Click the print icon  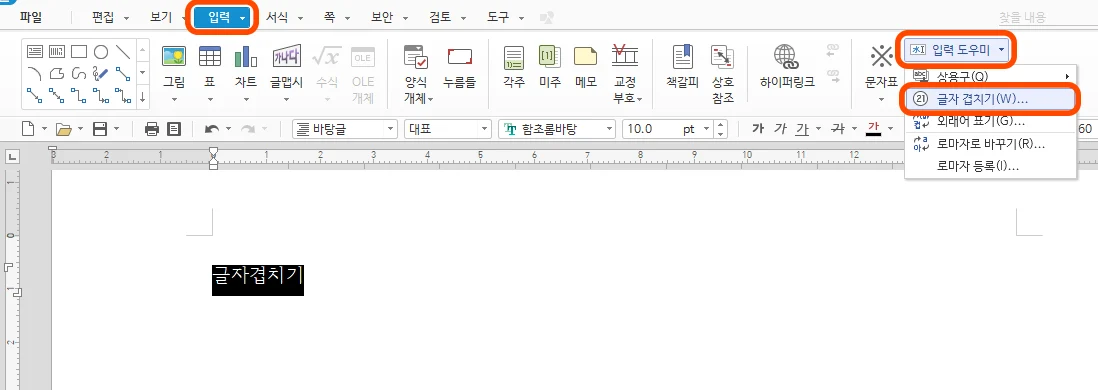152,129
